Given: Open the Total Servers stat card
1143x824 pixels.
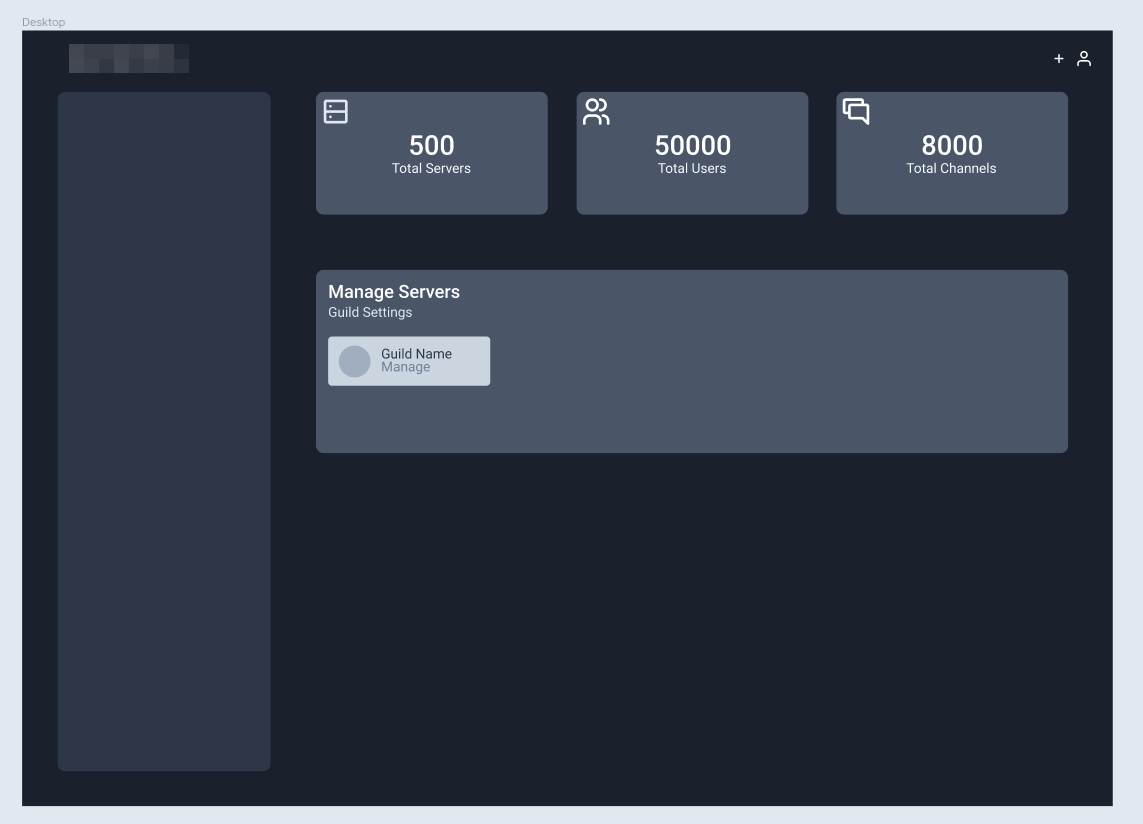Looking at the screenshot, I should coord(432,153).
